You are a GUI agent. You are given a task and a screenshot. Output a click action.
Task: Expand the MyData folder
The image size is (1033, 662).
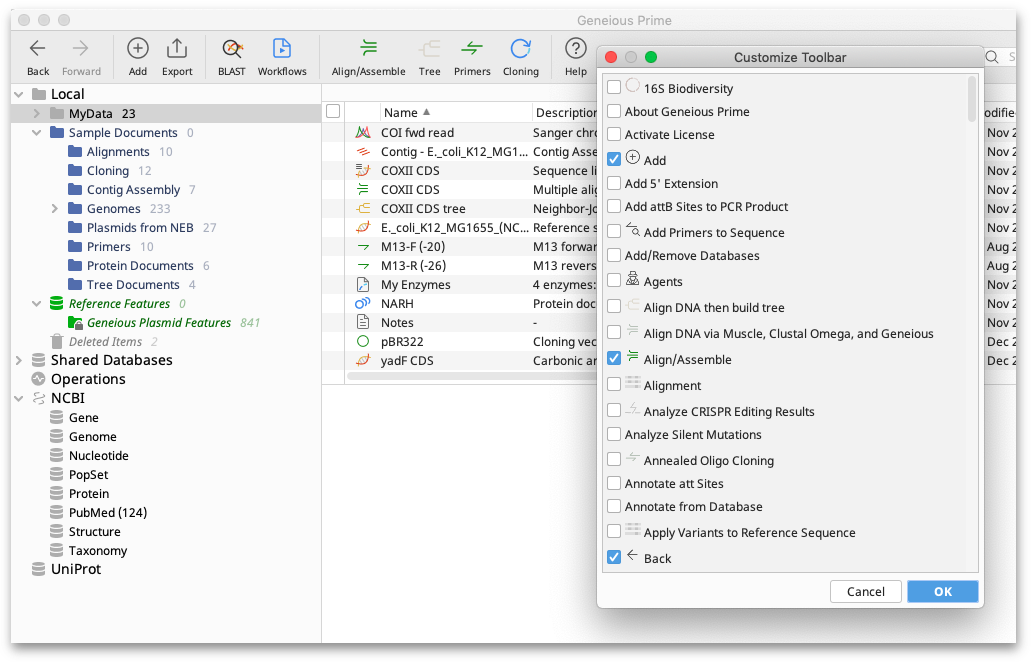37,114
